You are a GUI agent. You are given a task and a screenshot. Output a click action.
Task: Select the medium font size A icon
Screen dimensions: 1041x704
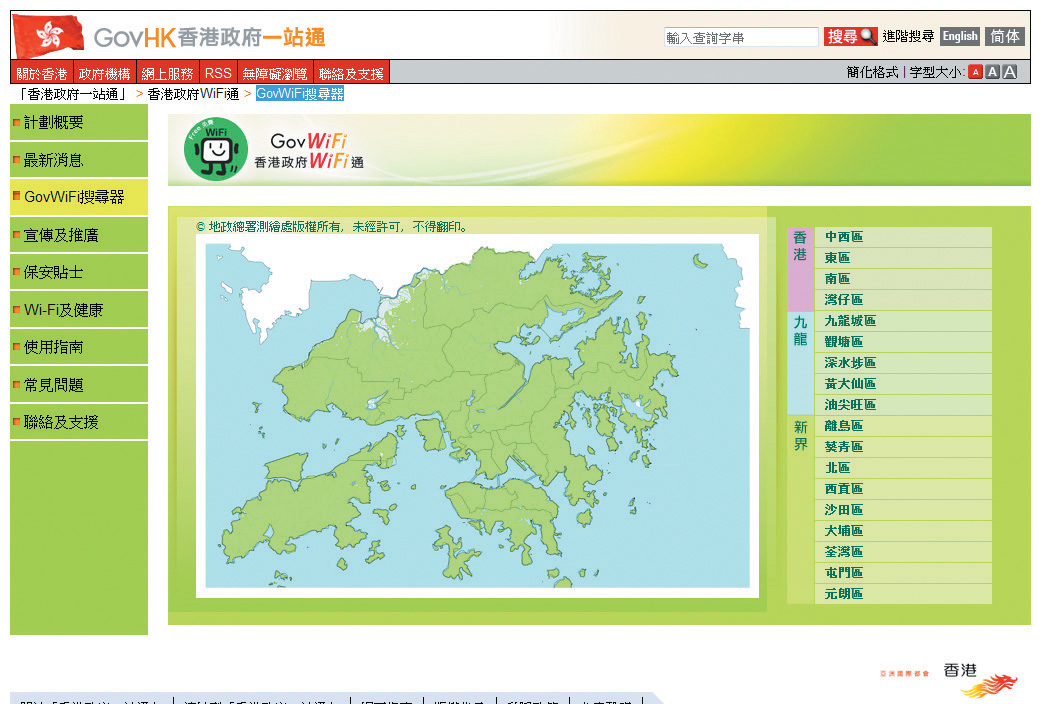coord(993,72)
